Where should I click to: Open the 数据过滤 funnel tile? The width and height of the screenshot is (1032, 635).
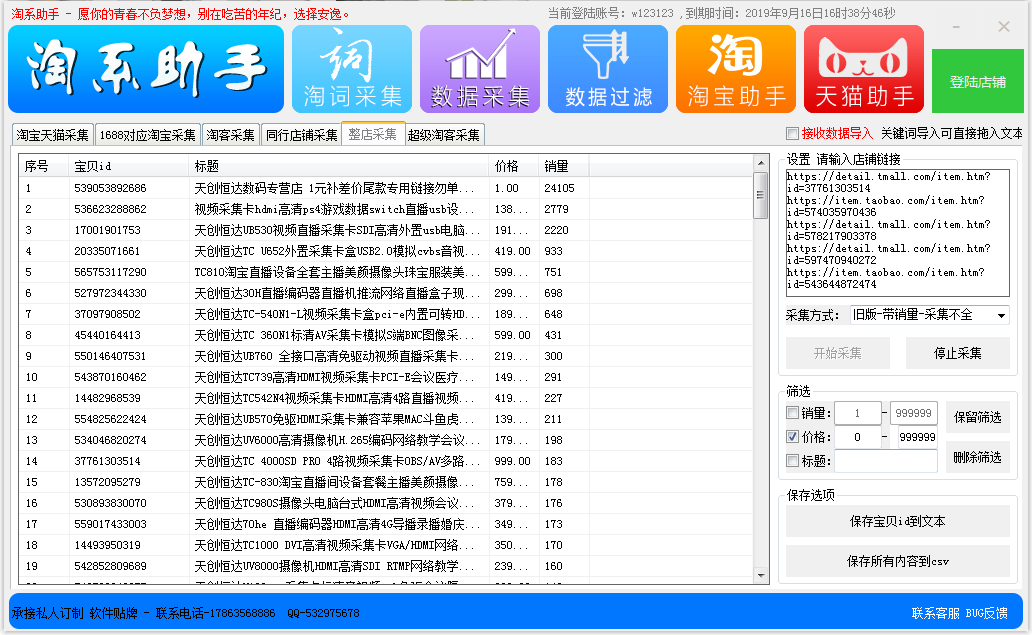[x=608, y=69]
